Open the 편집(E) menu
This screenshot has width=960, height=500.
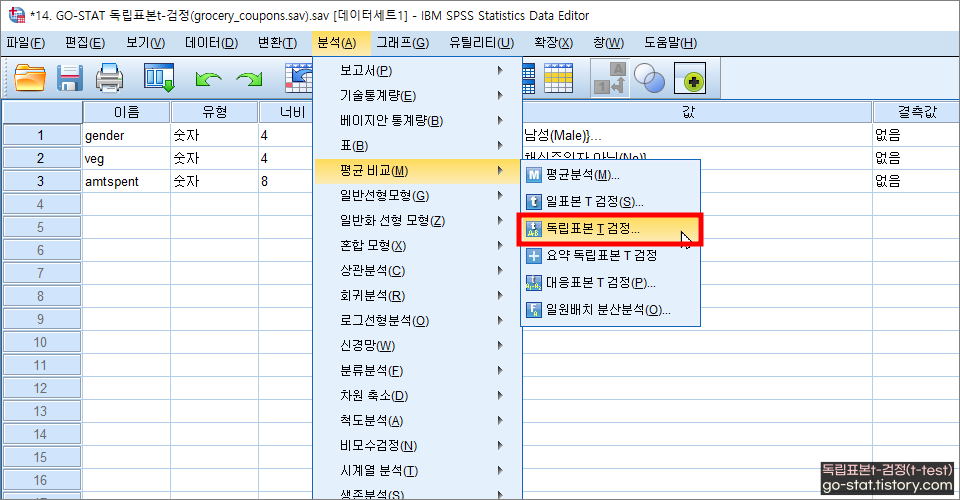tap(85, 43)
